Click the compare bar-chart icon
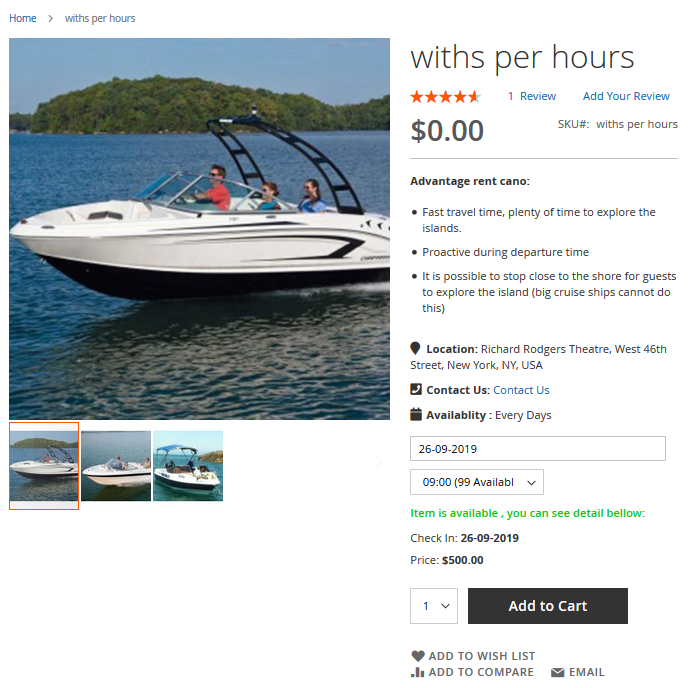 click(418, 672)
